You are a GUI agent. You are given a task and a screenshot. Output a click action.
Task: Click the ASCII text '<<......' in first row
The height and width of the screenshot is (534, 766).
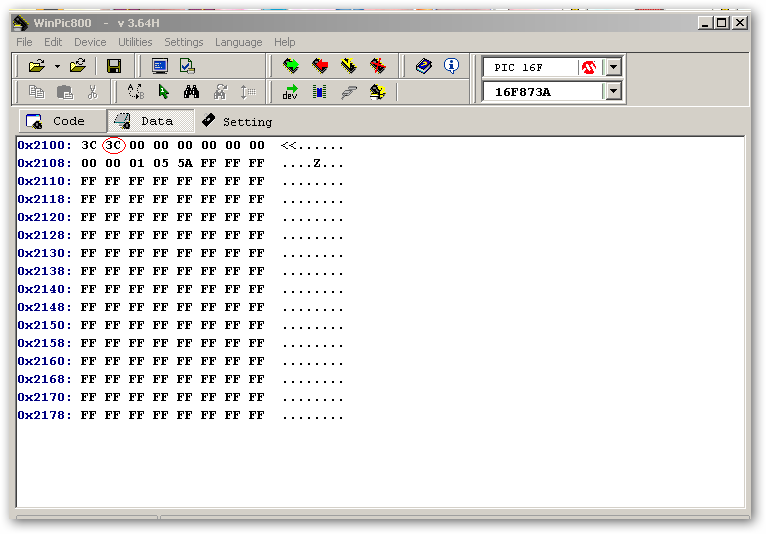click(x=312, y=146)
